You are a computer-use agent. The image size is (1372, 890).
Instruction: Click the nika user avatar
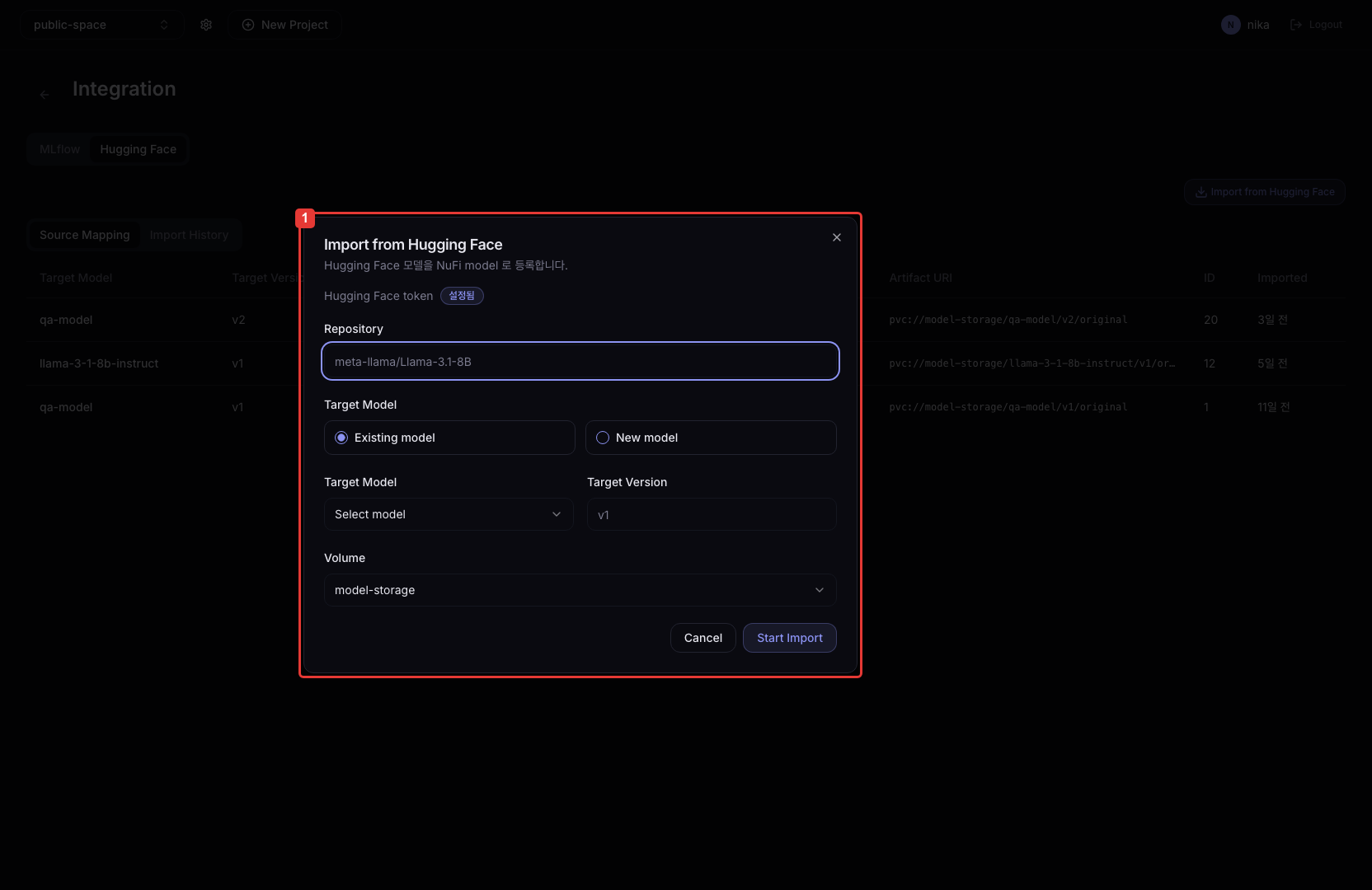(x=1230, y=25)
